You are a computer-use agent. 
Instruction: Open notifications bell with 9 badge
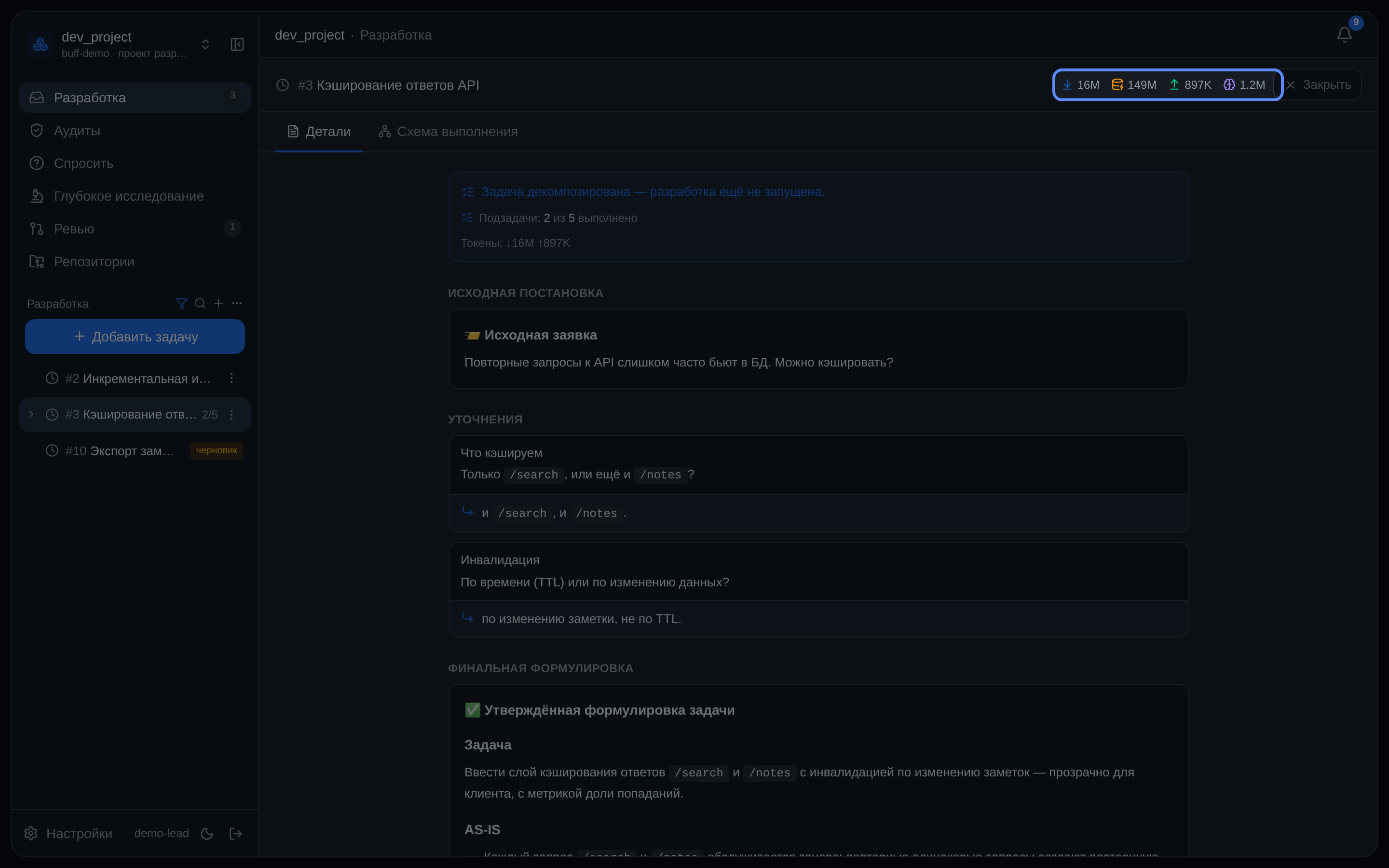coord(1344,34)
